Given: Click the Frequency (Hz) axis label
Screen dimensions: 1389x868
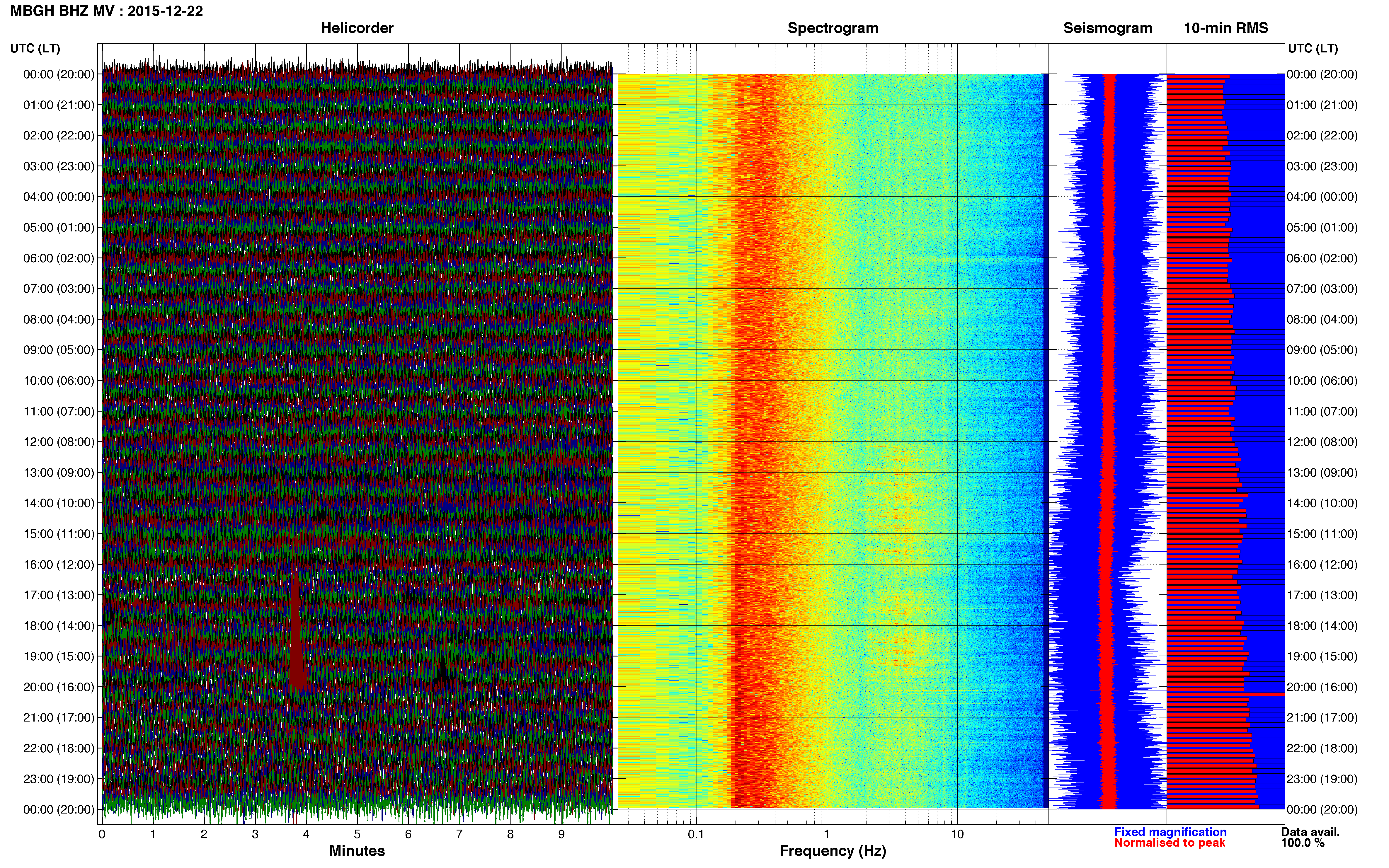Looking at the screenshot, I should pyautogui.click(x=833, y=851).
